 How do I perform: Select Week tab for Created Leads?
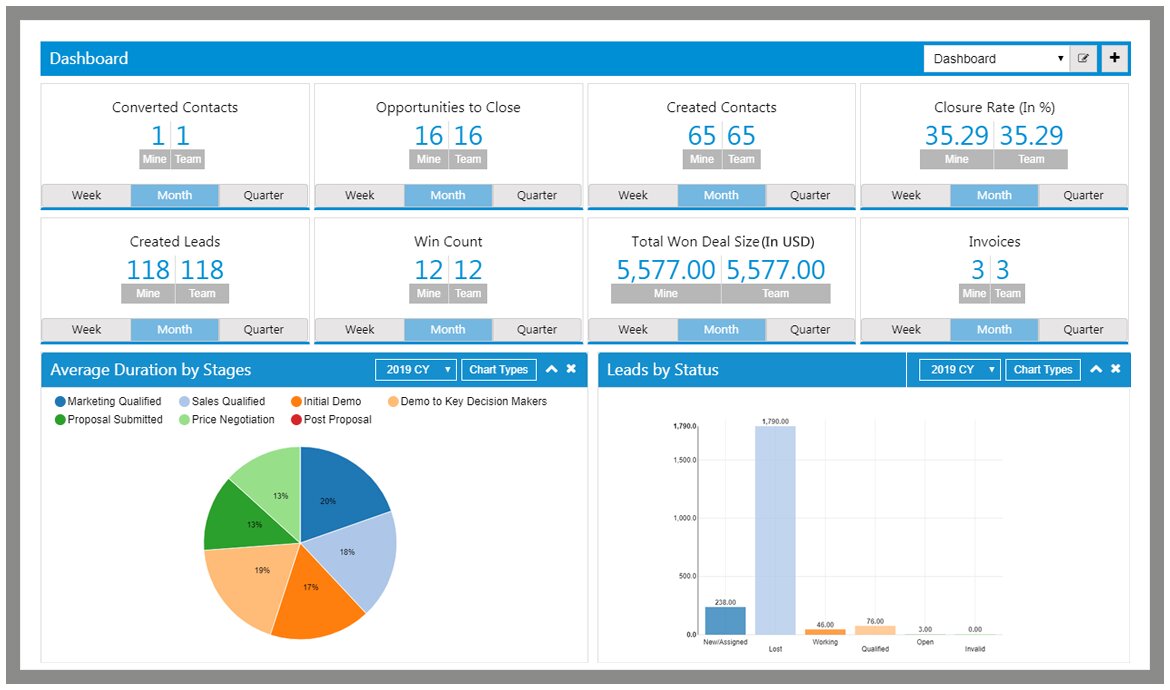pyautogui.click(x=86, y=329)
